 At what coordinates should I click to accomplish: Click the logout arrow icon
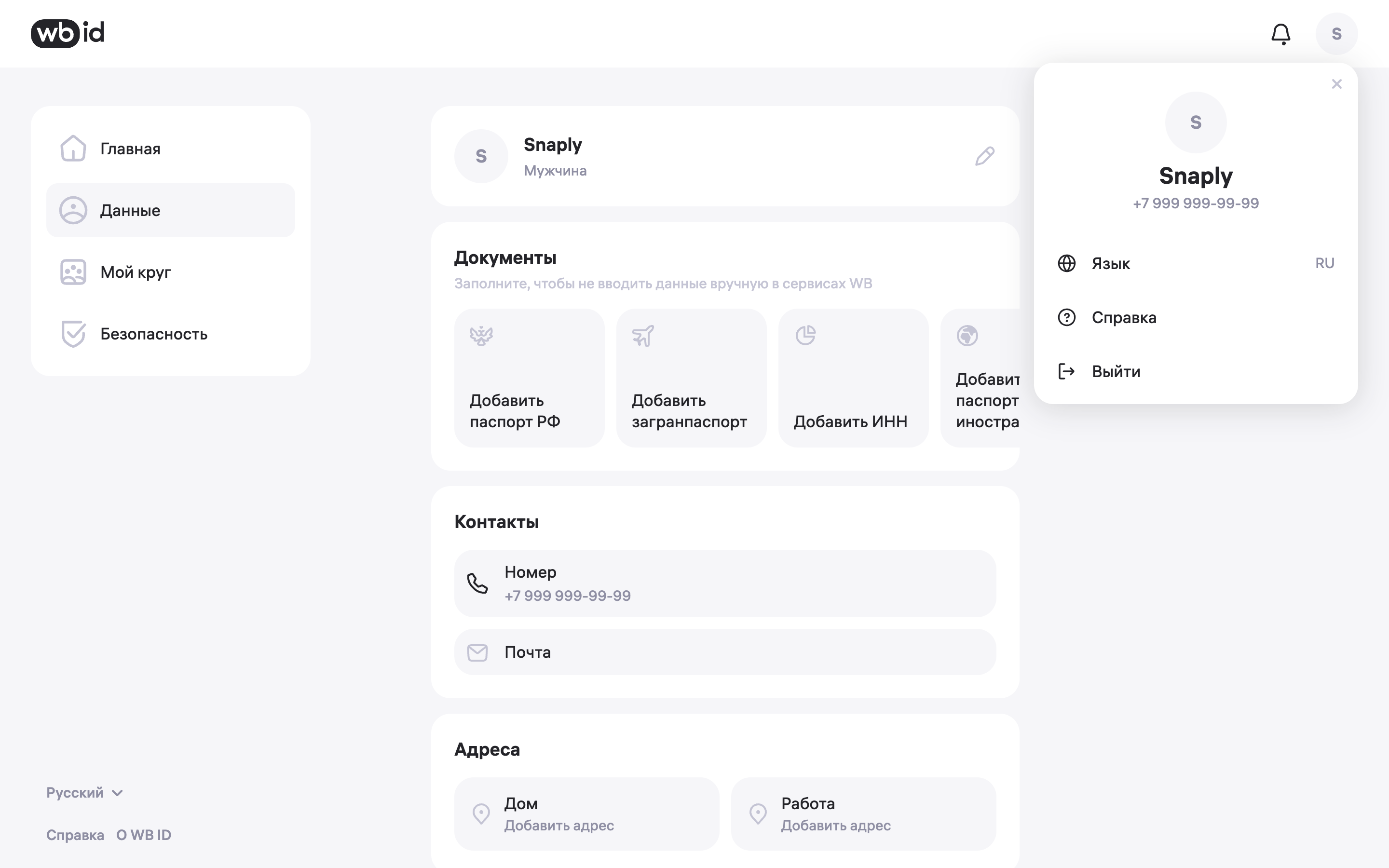[1066, 371]
